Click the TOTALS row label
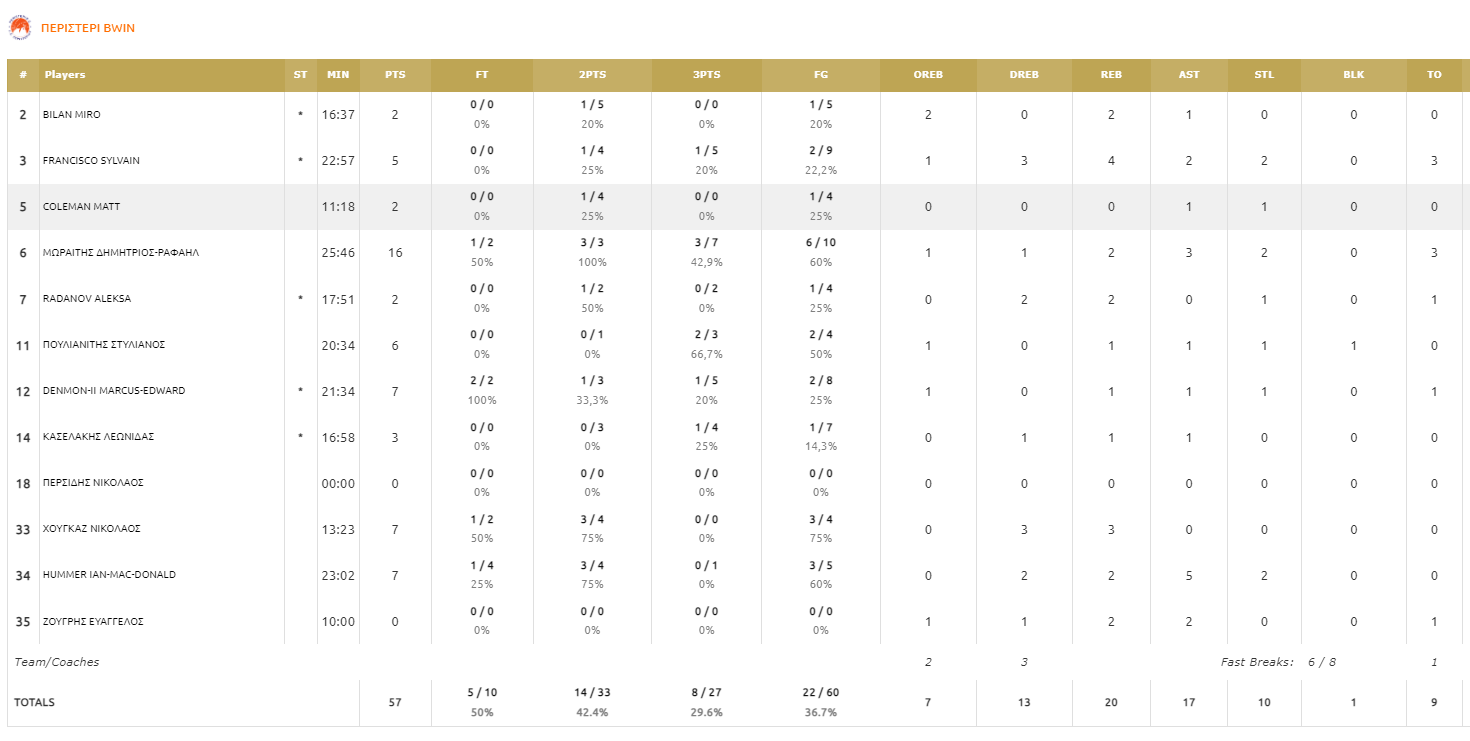Viewport: 1470px width, 741px height. point(35,703)
